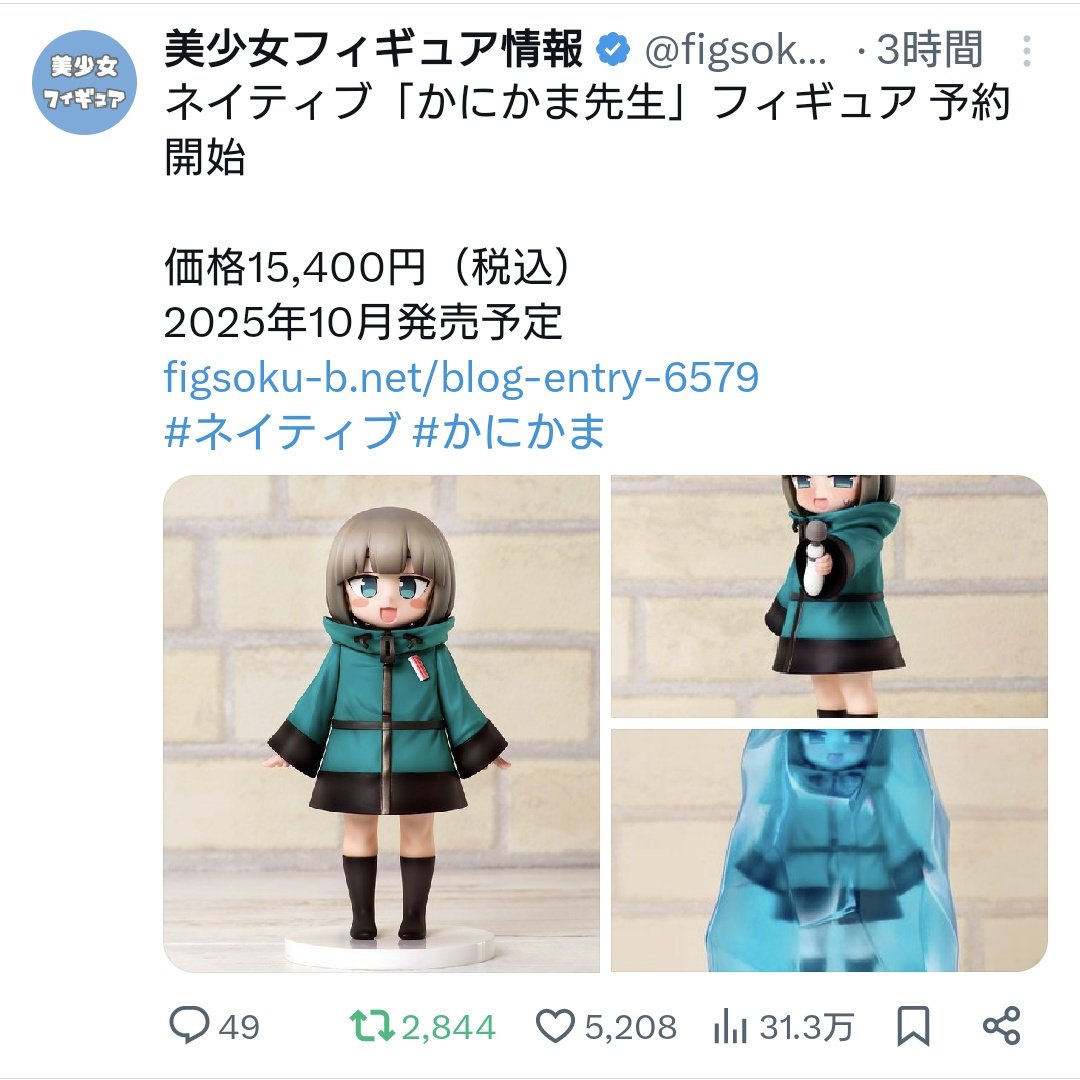The image size is (1080, 1080).
Task: Click the 3時間 timestamp
Action: pos(928,50)
